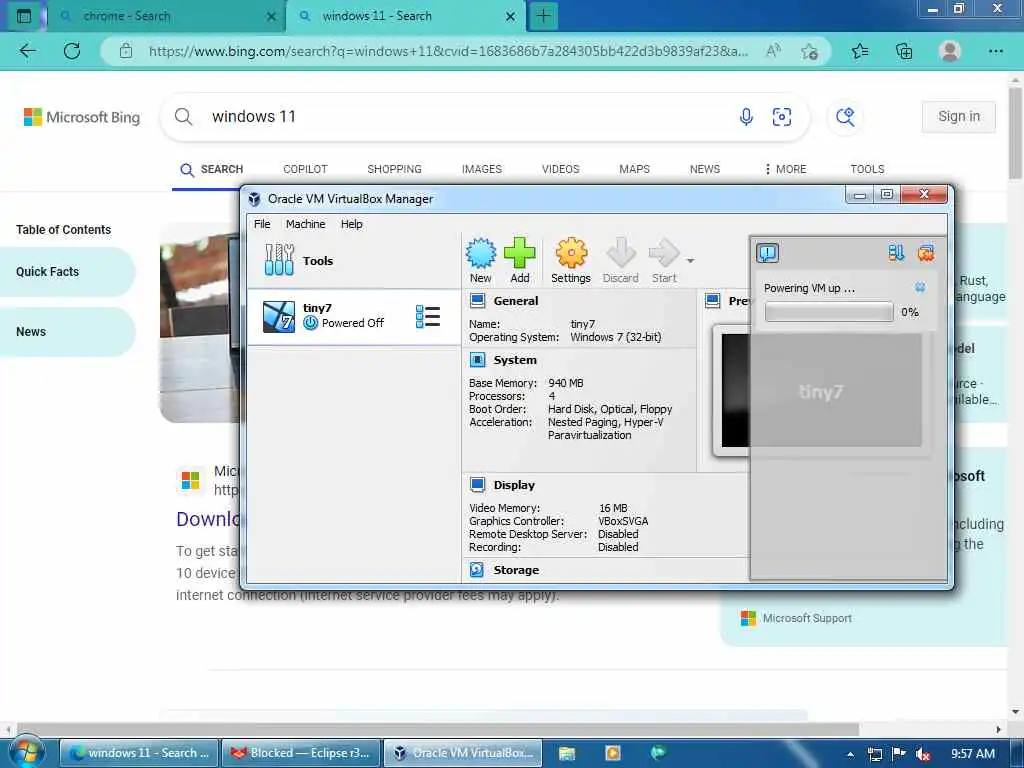Open File Explorer from the taskbar

coord(567,753)
